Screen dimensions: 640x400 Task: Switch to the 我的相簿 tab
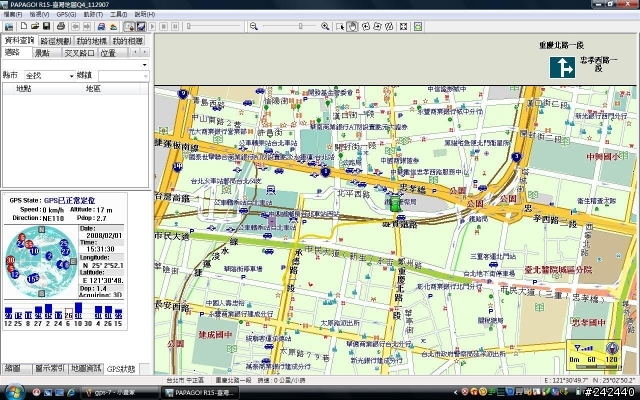coord(128,41)
